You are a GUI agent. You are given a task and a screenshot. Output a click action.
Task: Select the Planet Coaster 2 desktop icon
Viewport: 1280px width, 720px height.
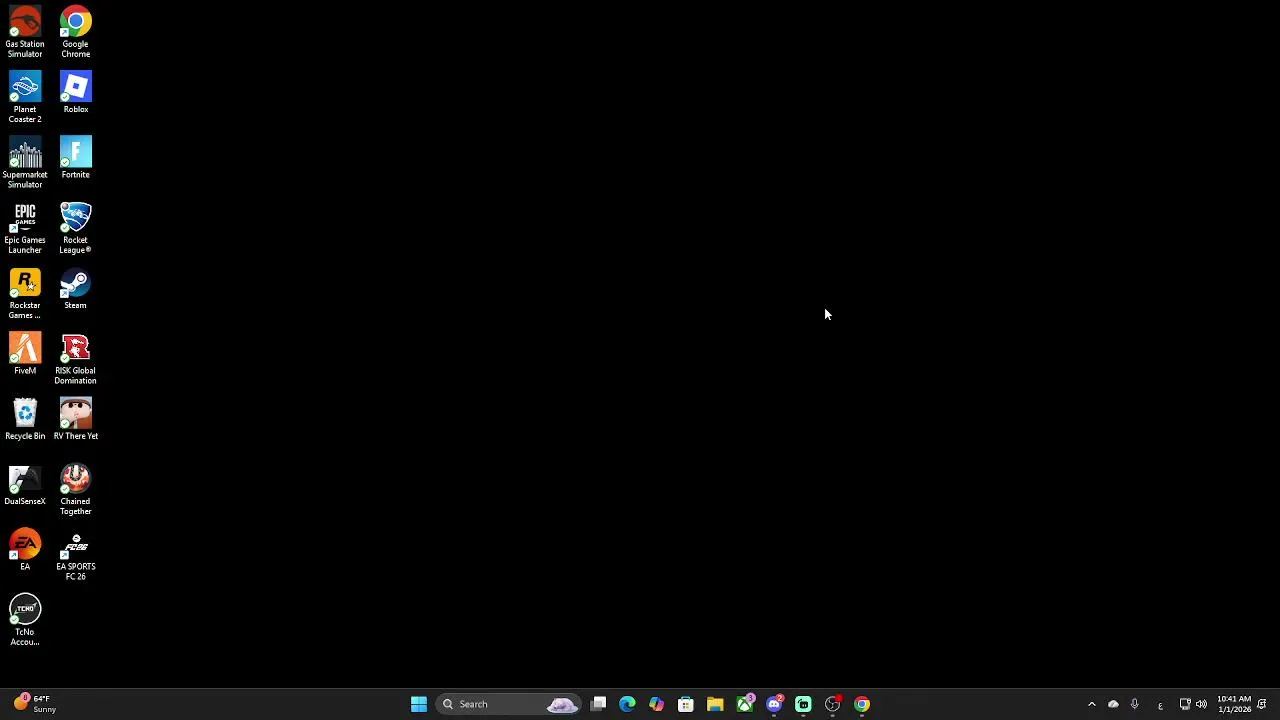(25, 97)
